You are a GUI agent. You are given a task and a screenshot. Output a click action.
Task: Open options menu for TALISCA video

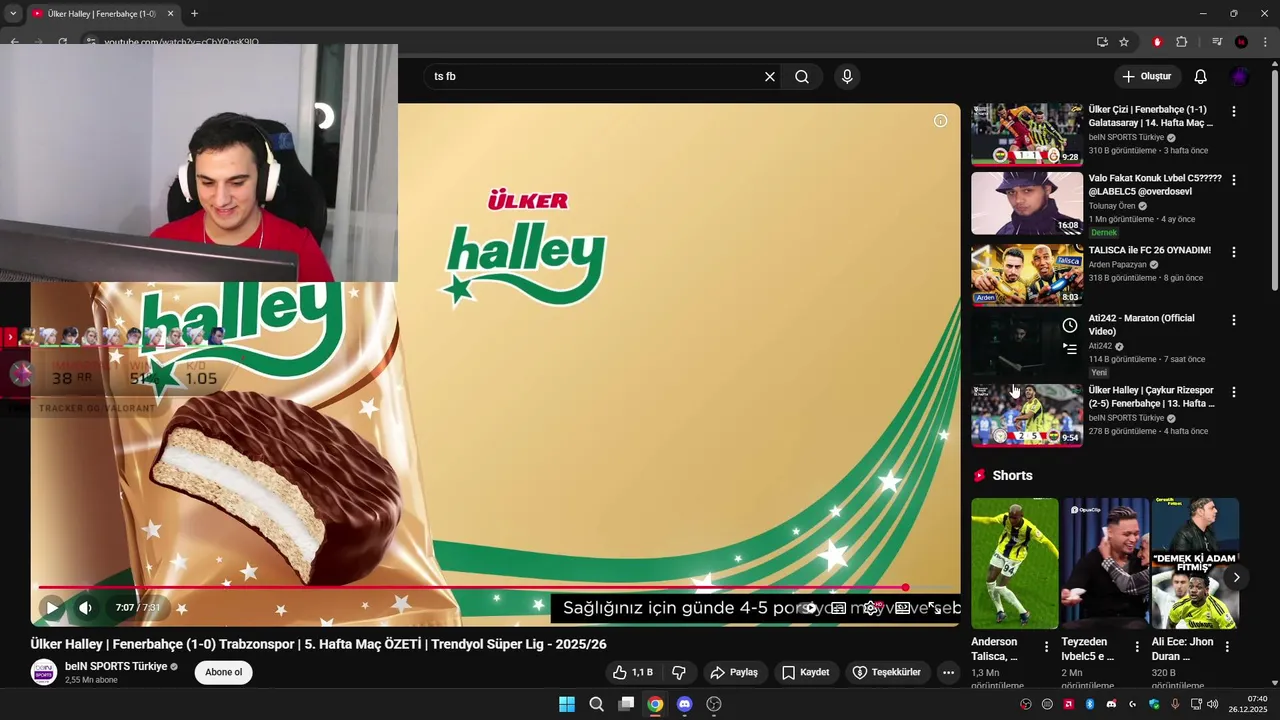pos(1233,252)
